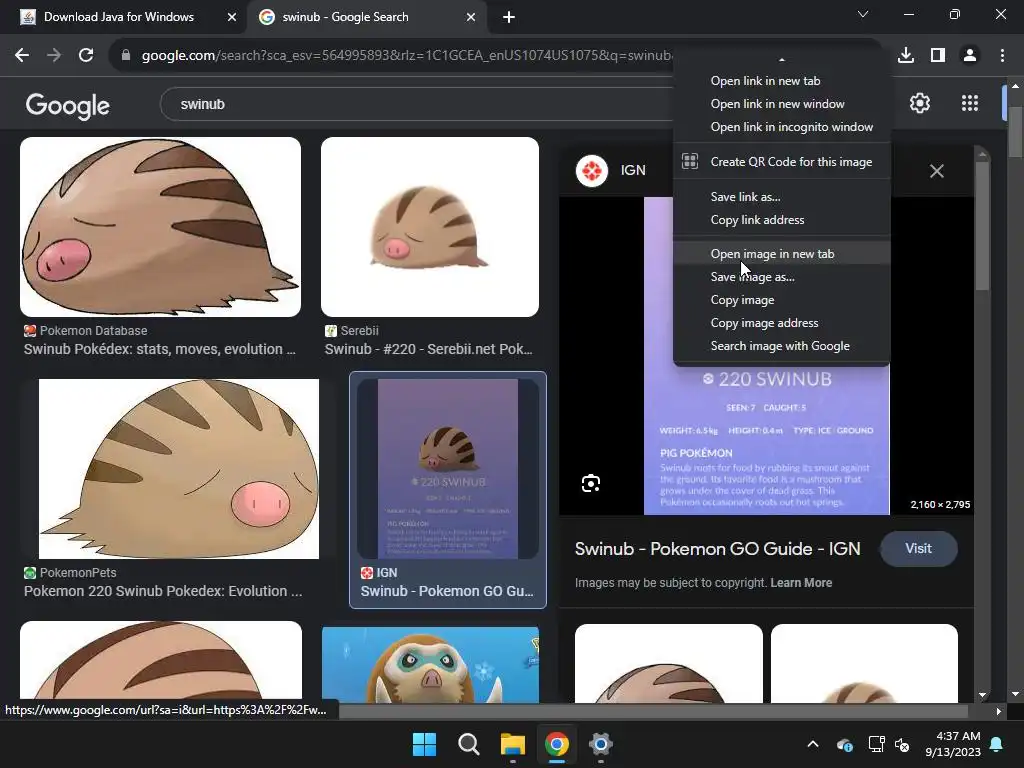The height and width of the screenshot is (768, 1024).
Task: Open the Pokemon Database Swinub thumbnail
Action: point(161,227)
